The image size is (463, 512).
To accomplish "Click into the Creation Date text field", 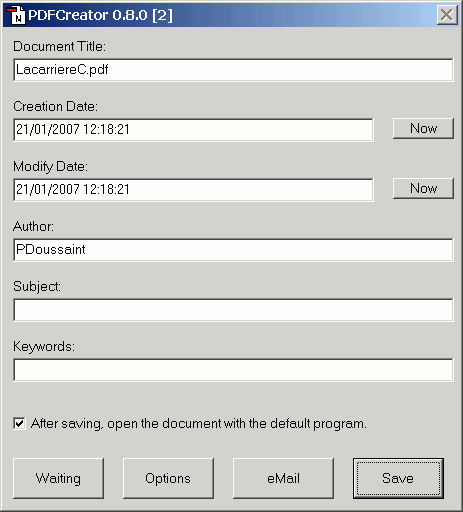I will (x=193, y=130).
